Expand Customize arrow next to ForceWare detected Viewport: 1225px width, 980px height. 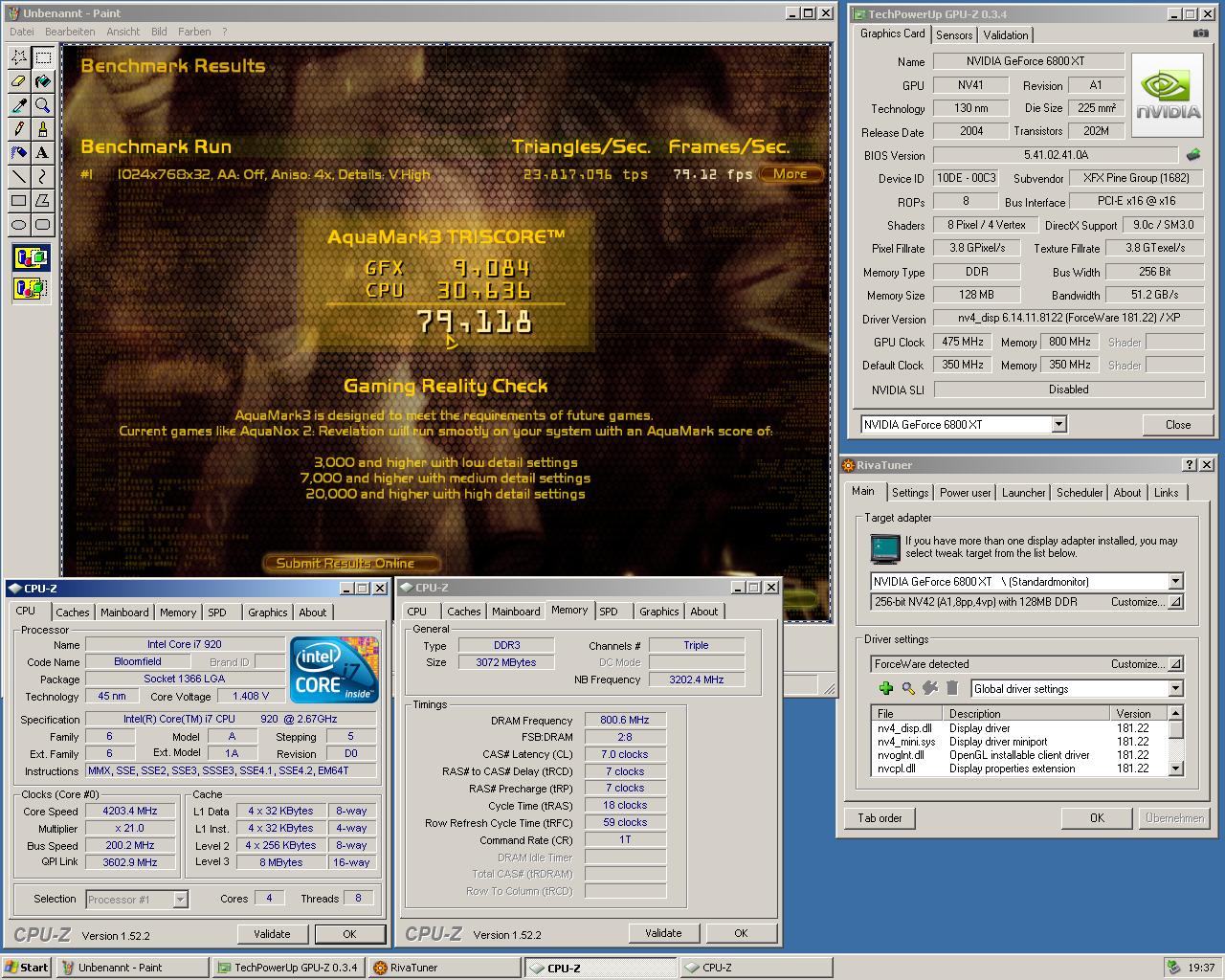click(x=1175, y=664)
